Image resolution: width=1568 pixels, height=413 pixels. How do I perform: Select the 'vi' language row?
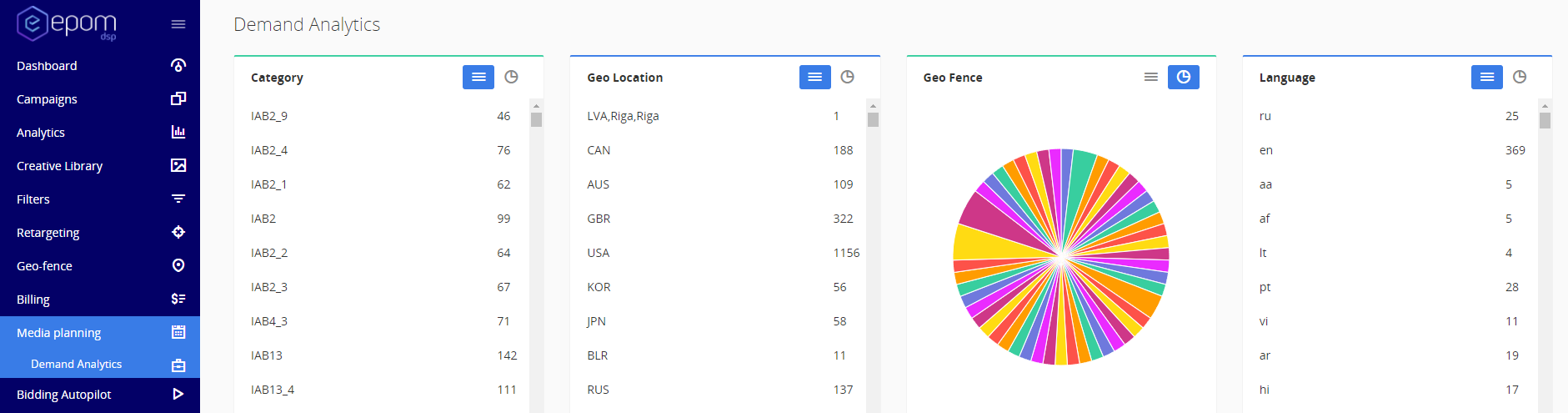coord(1390,321)
